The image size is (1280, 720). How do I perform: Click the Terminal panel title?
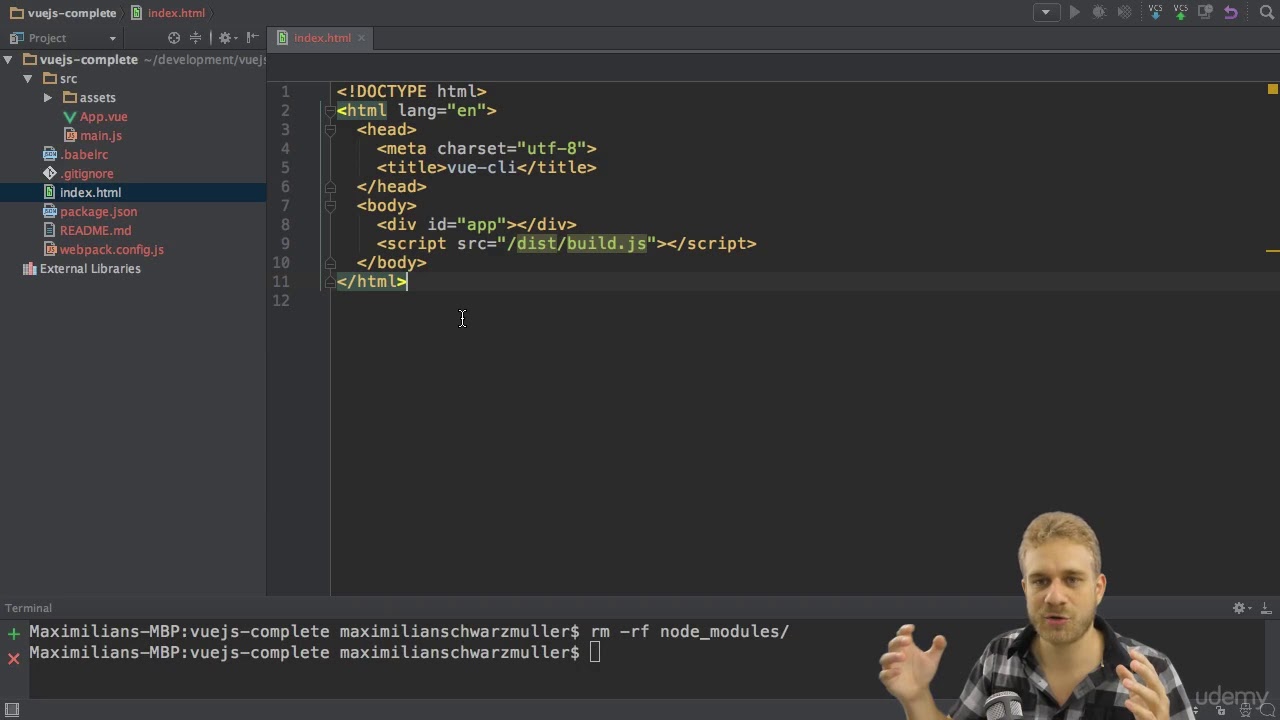pos(28,608)
